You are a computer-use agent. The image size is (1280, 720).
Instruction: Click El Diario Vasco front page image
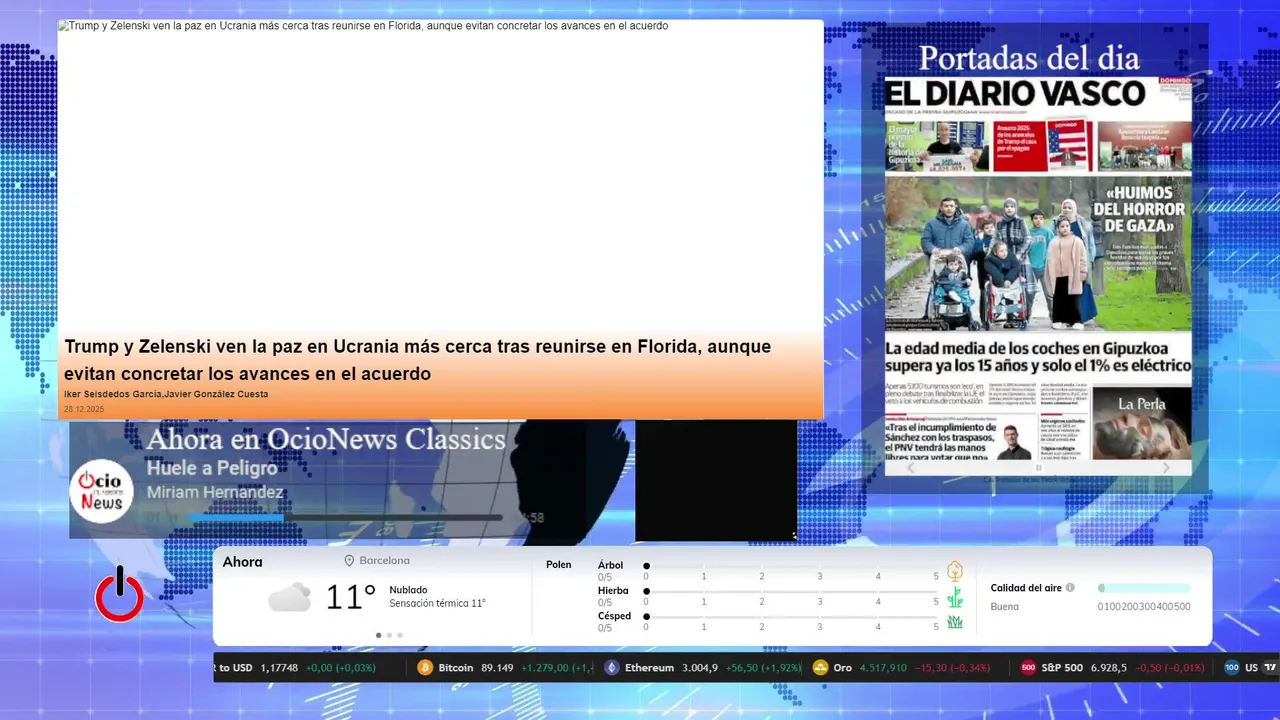click(x=1038, y=268)
